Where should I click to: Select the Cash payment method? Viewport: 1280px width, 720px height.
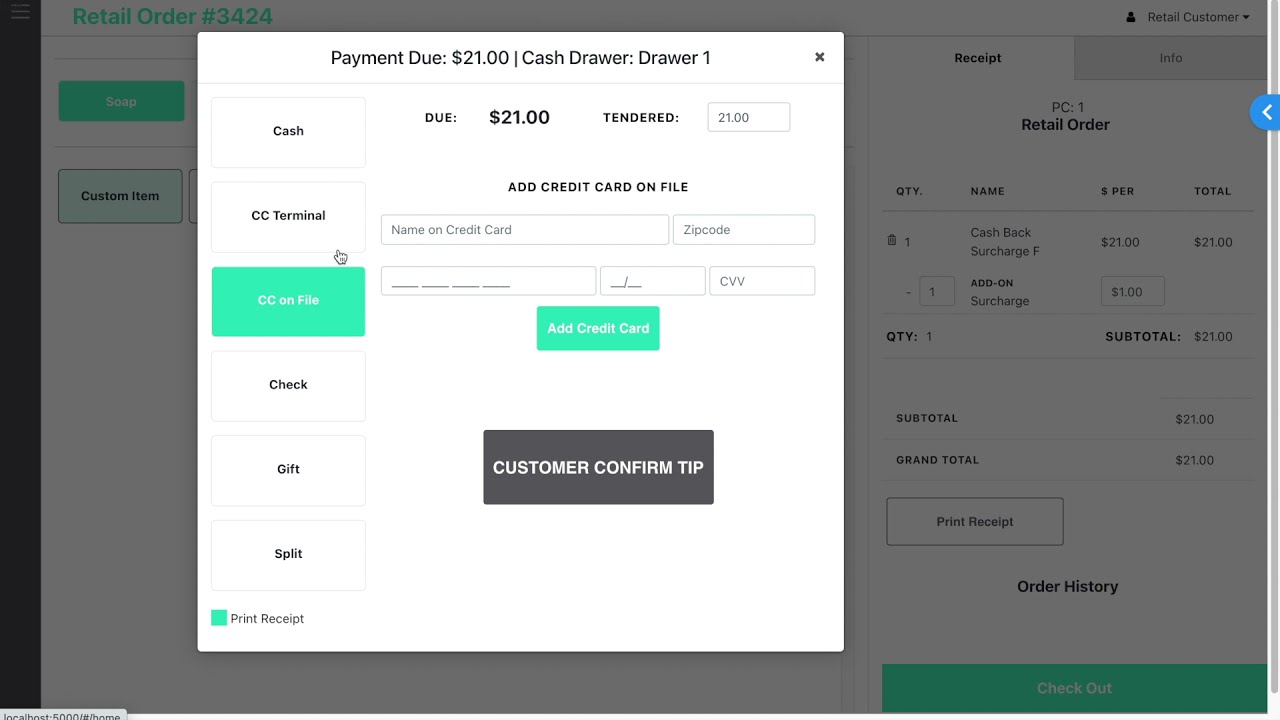click(288, 131)
